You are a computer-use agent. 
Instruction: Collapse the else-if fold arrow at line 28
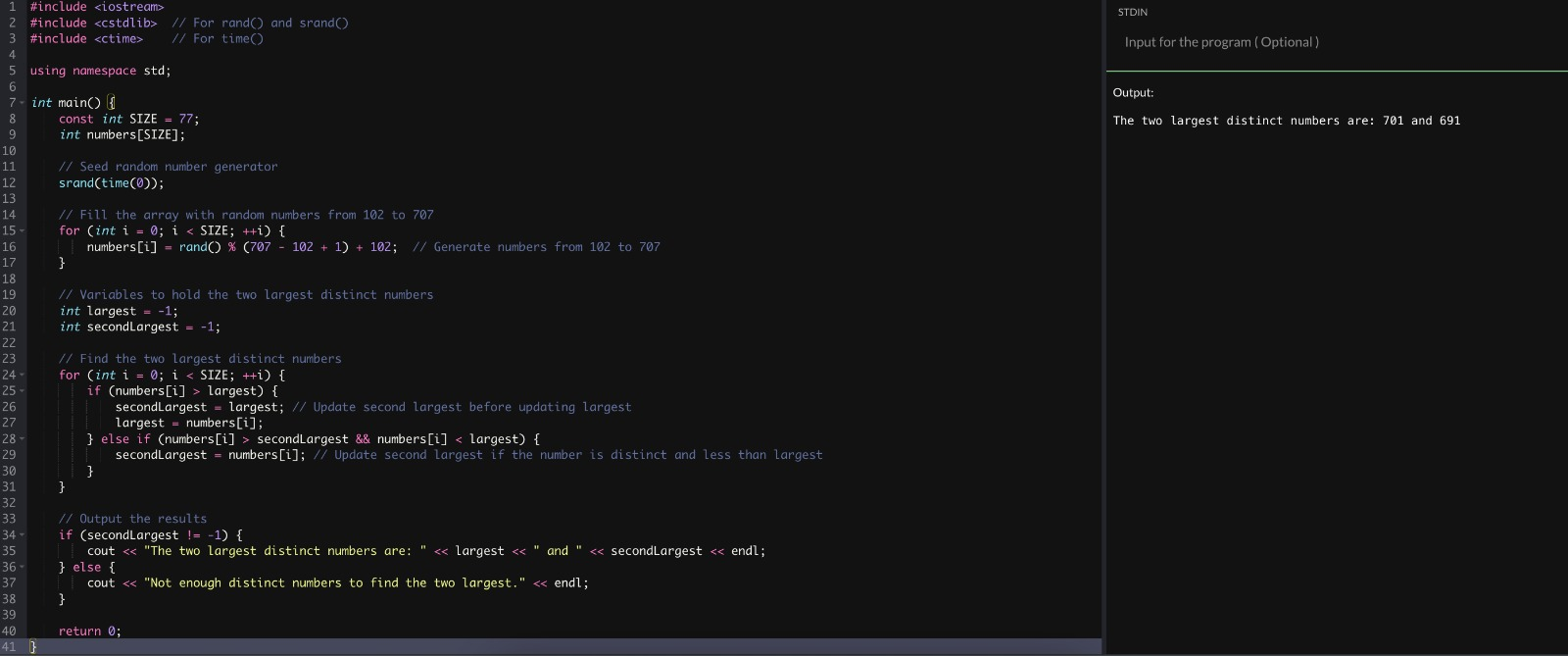pos(23,439)
